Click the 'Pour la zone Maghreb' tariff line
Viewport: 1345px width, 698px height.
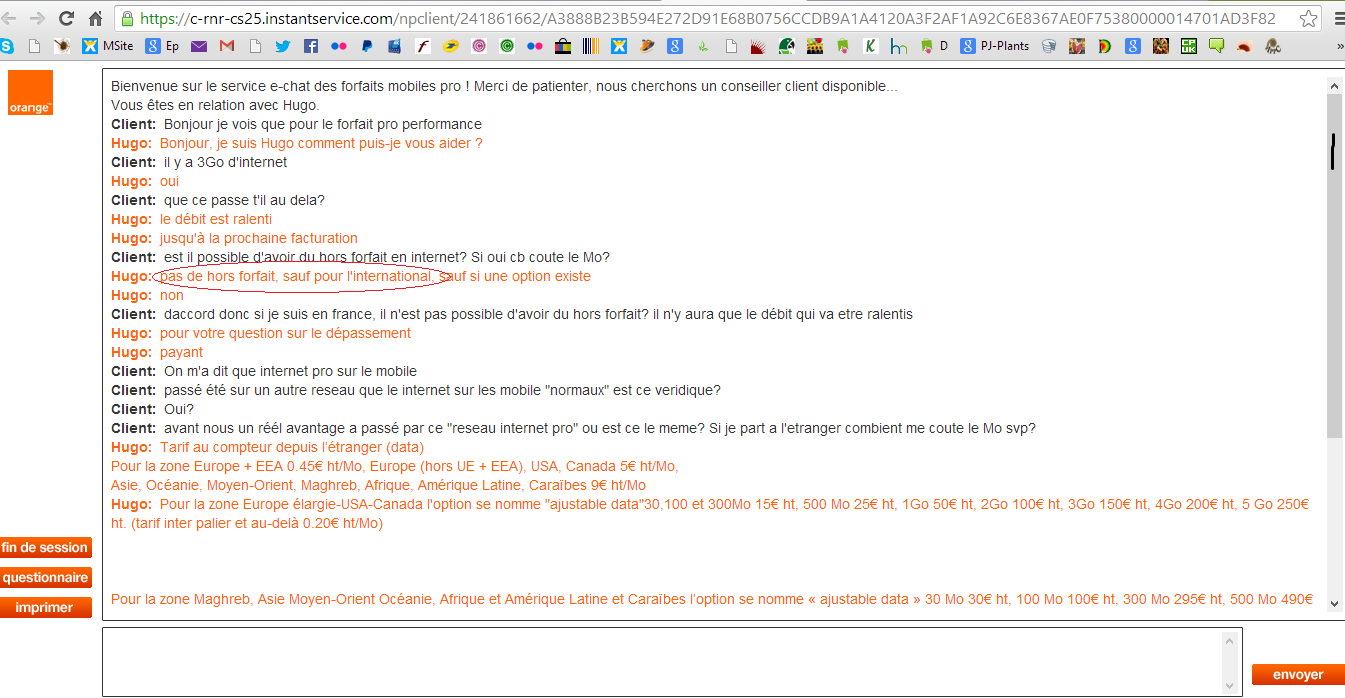coord(711,599)
